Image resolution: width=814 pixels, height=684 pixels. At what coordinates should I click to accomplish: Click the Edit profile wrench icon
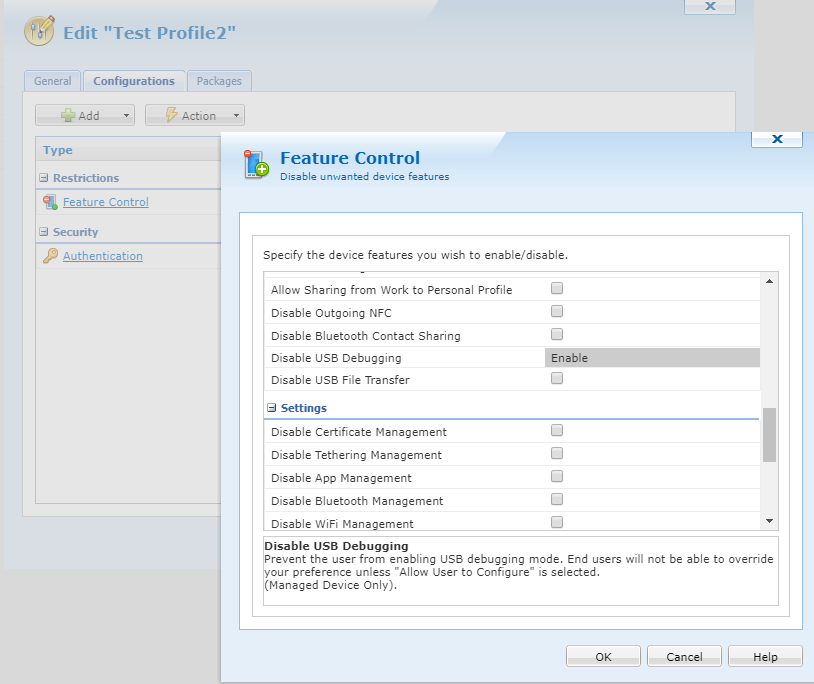pos(40,32)
